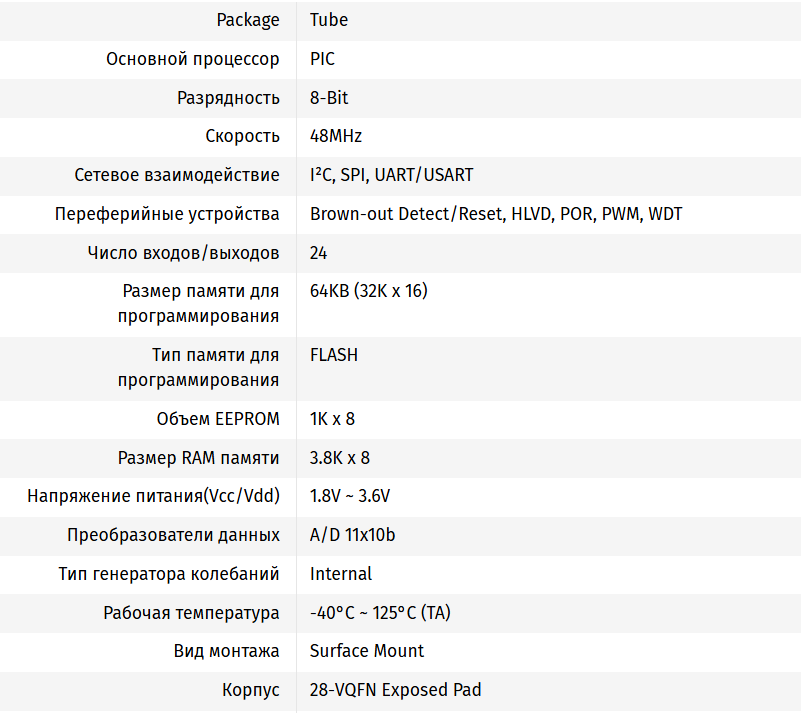The height and width of the screenshot is (713, 801).
Task: Click the '3.8K x 8' RAM value
Action: 340,458
